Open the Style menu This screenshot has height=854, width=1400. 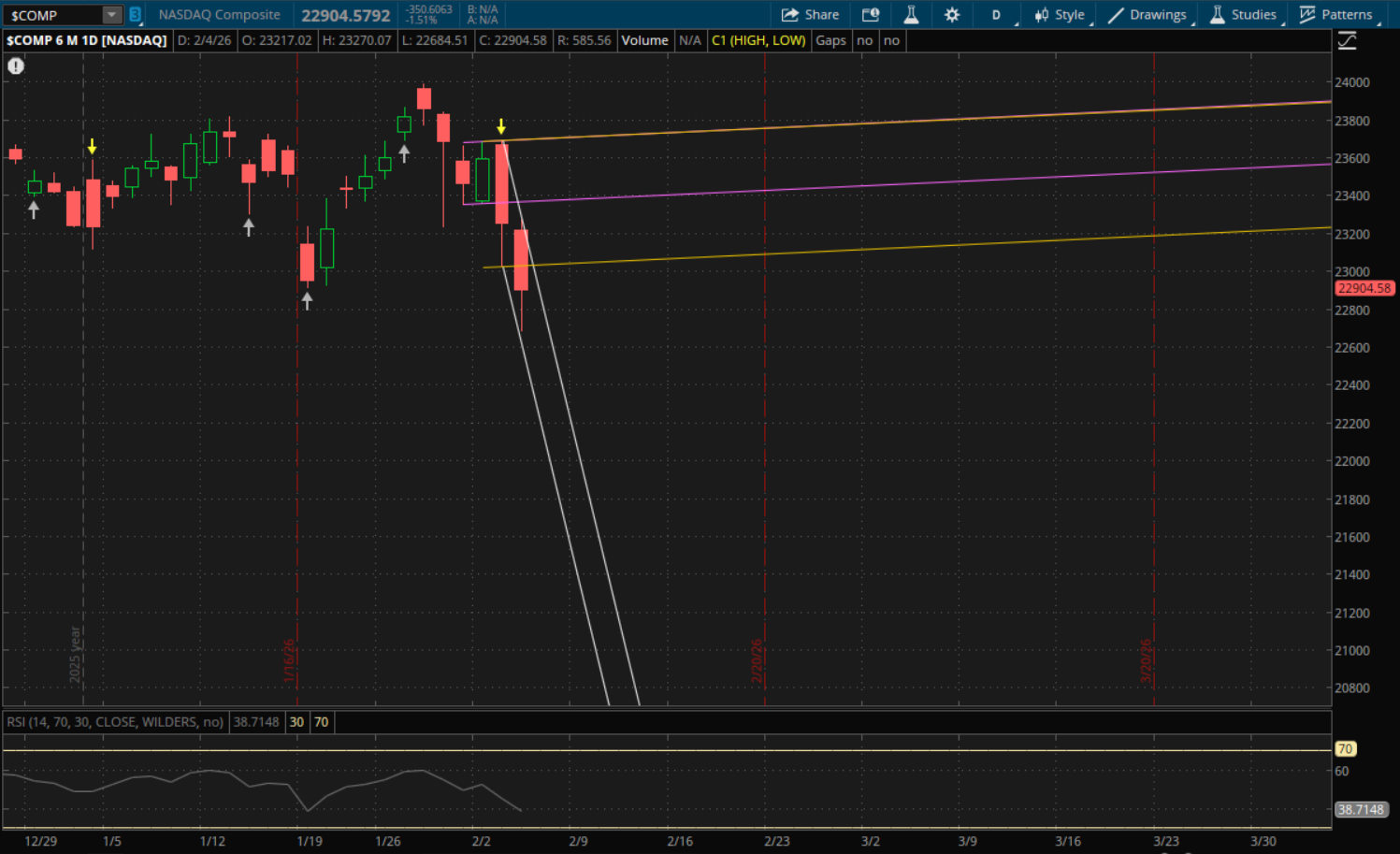[1060, 15]
